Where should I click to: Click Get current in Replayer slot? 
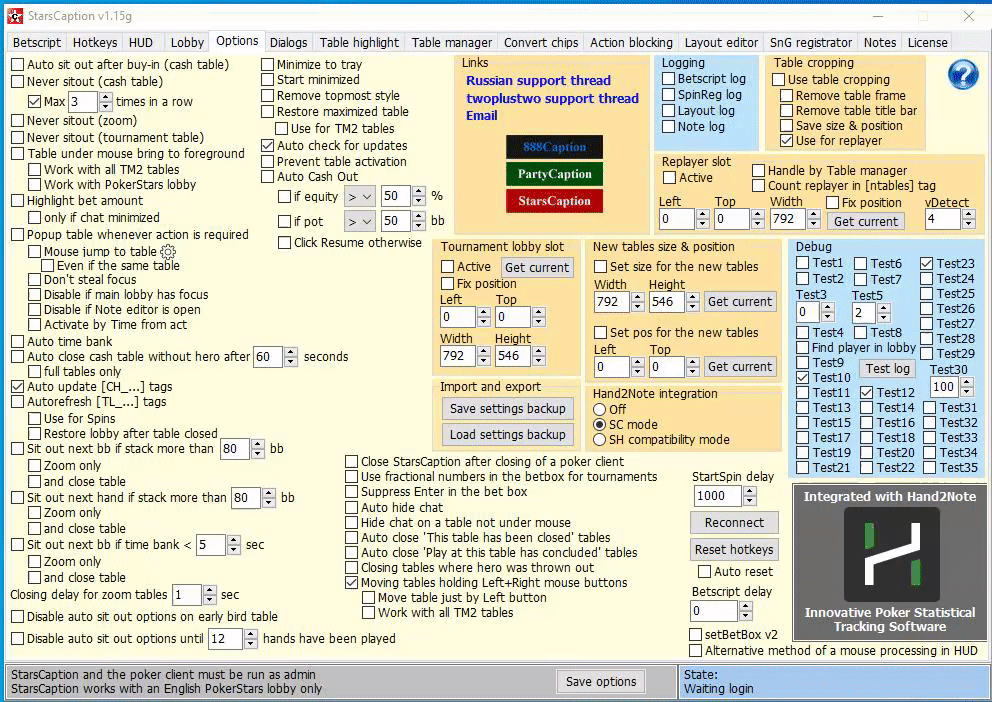(865, 221)
